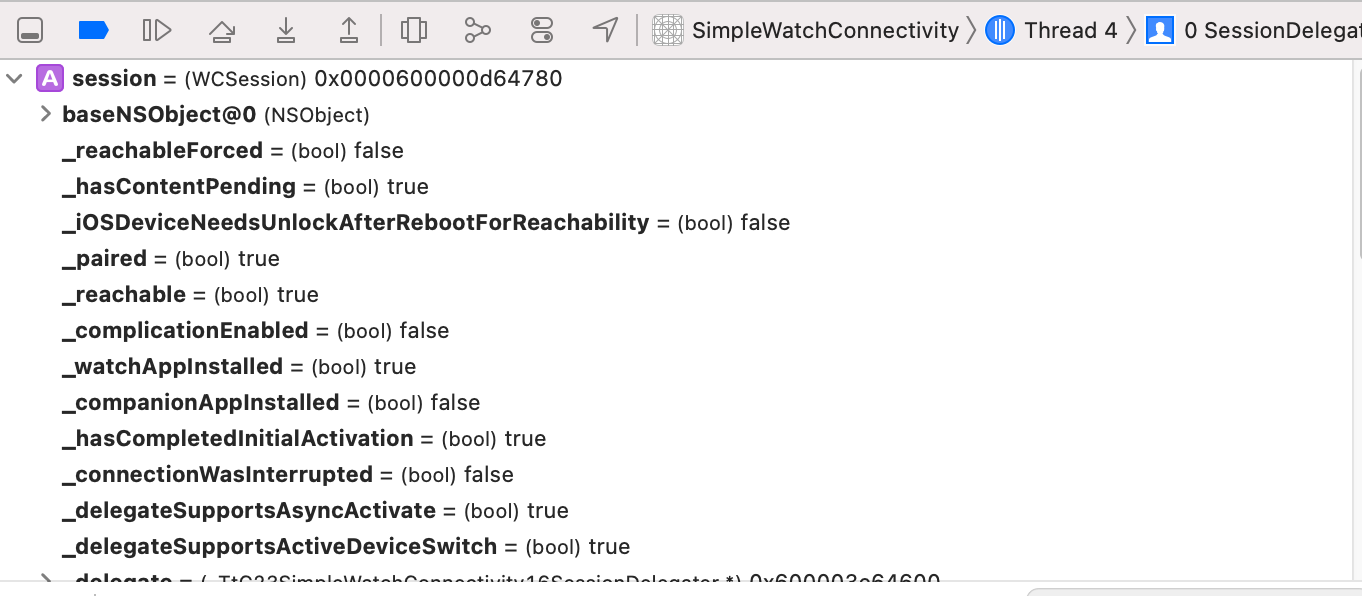Deactivate breakpoints with the blue breakpoint button
The image size is (1362, 596).
93,31
